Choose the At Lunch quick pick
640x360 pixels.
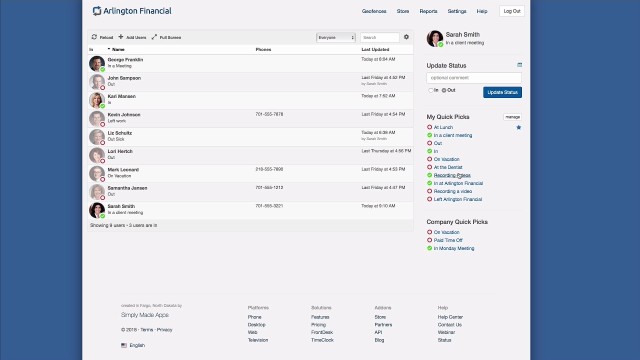(x=443, y=127)
